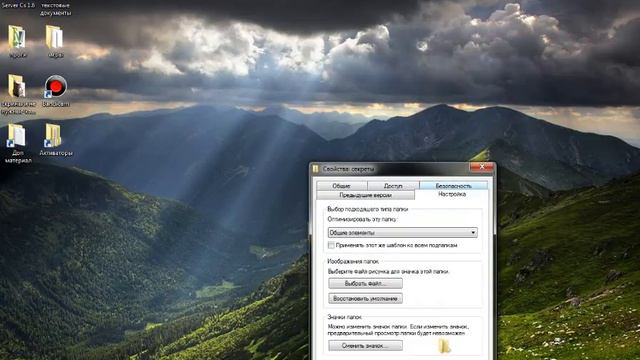The height and width of the screenshot is (360, 640).
Task: Switch to the Доступ tab
Action: pyautogui.click(x=393, y=186)
